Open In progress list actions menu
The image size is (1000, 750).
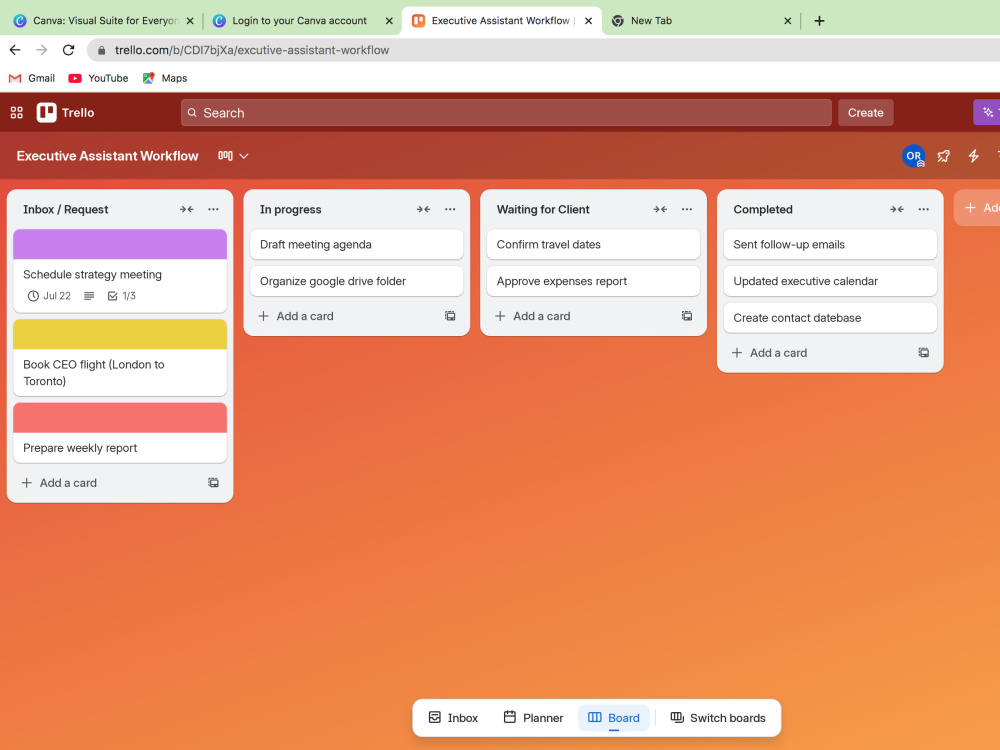pyautogui.click(x=450, y=209)
